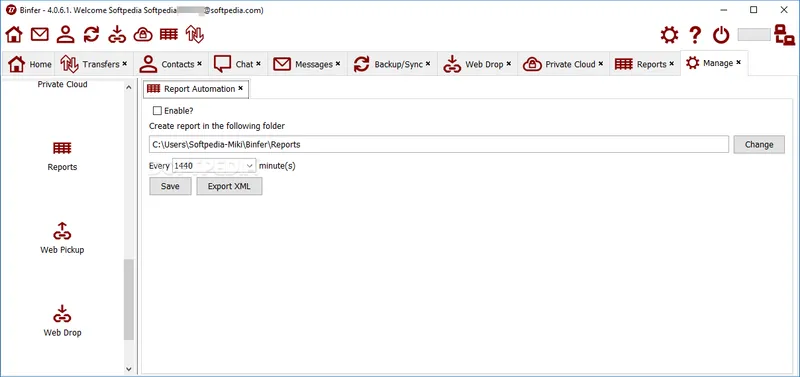Click sidebar scrollbar down arrow
The width and height of the screenshot is (800, 377).
129,368
